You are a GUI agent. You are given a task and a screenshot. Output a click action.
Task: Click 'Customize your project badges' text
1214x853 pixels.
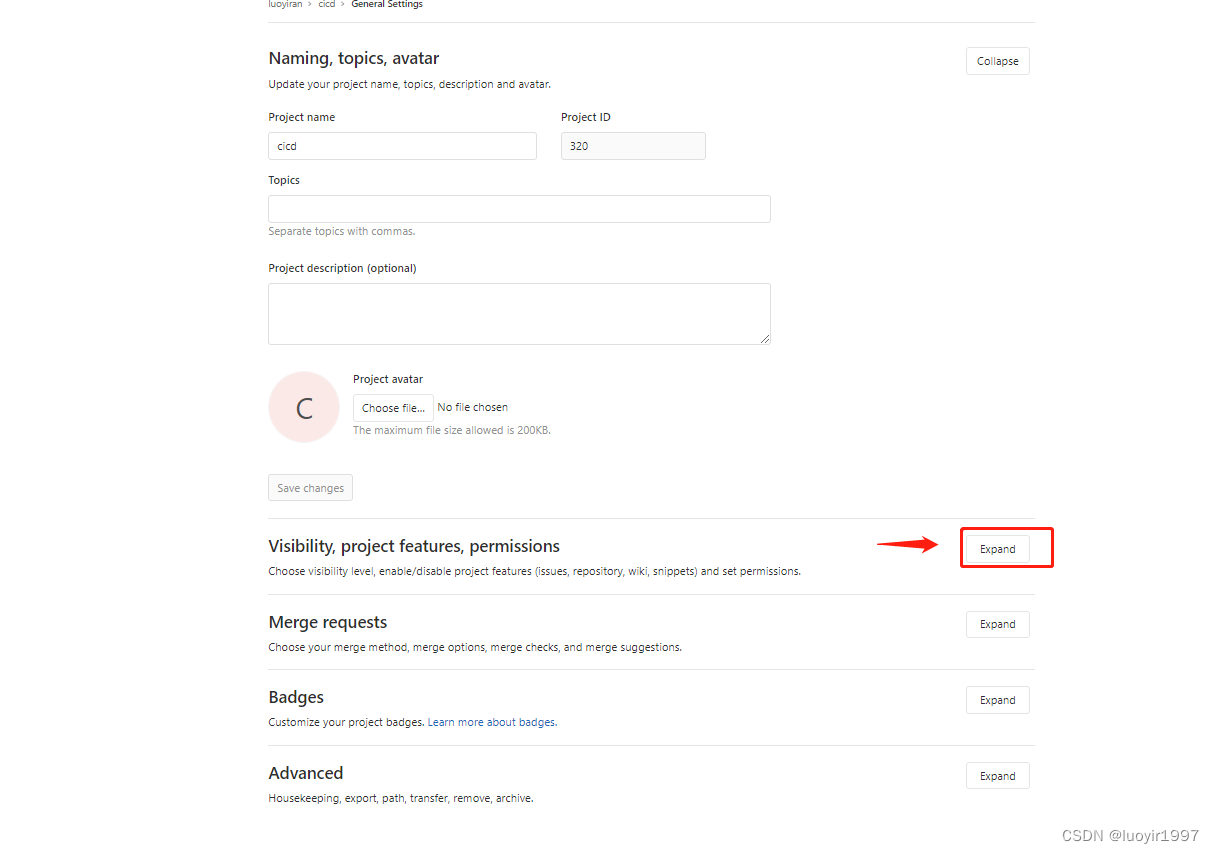pyautogui.click(x=347, y=722)
